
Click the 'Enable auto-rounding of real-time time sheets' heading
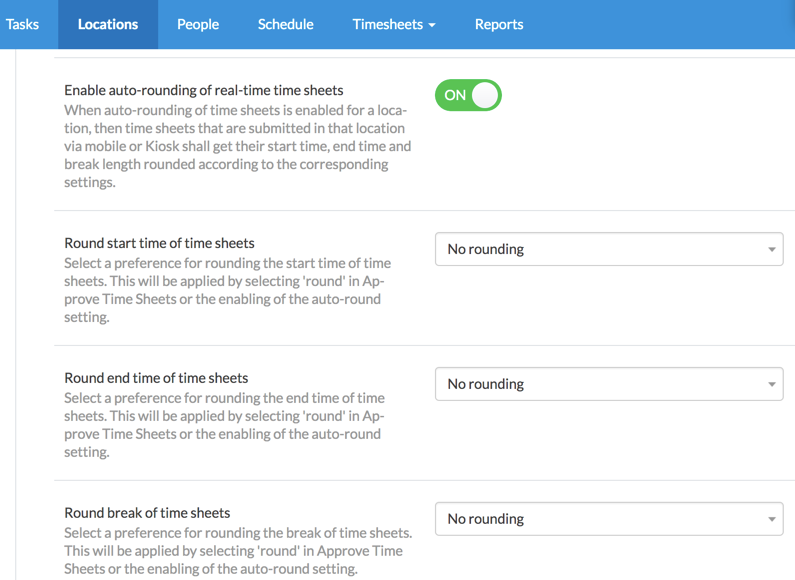point(204,90)
